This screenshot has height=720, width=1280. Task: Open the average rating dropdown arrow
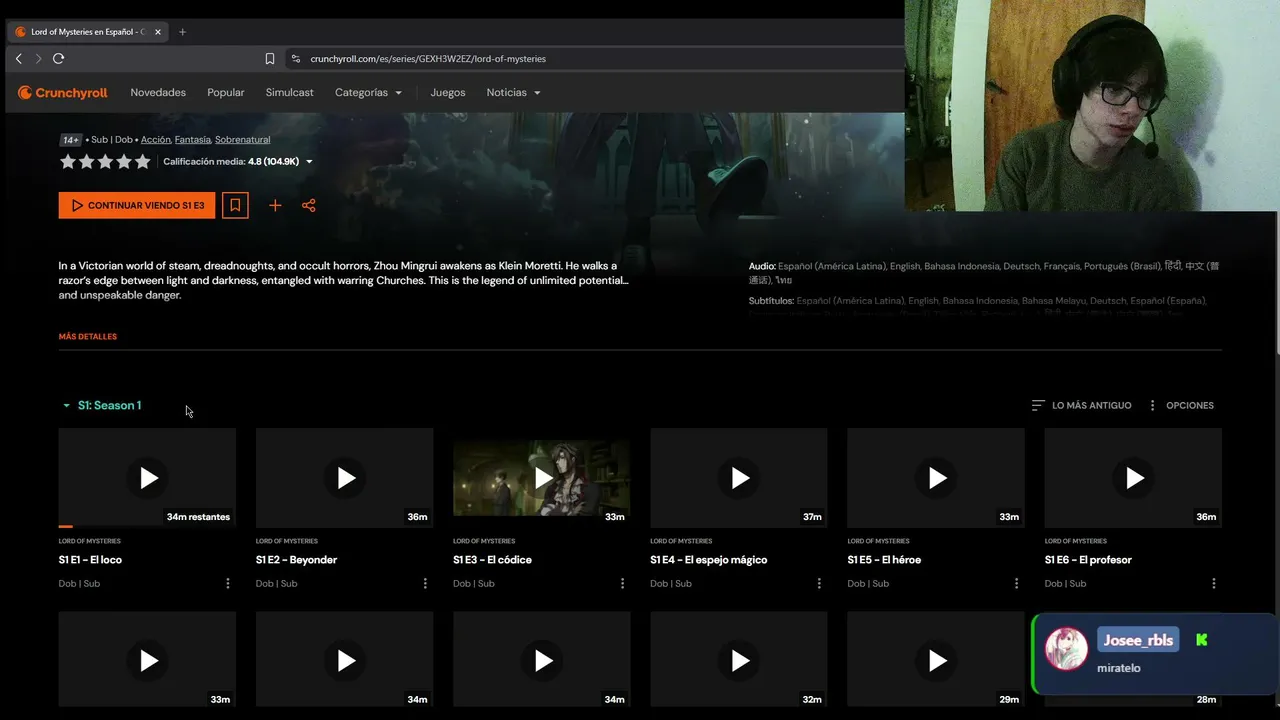pyautogui.click(x=309, y=162)
